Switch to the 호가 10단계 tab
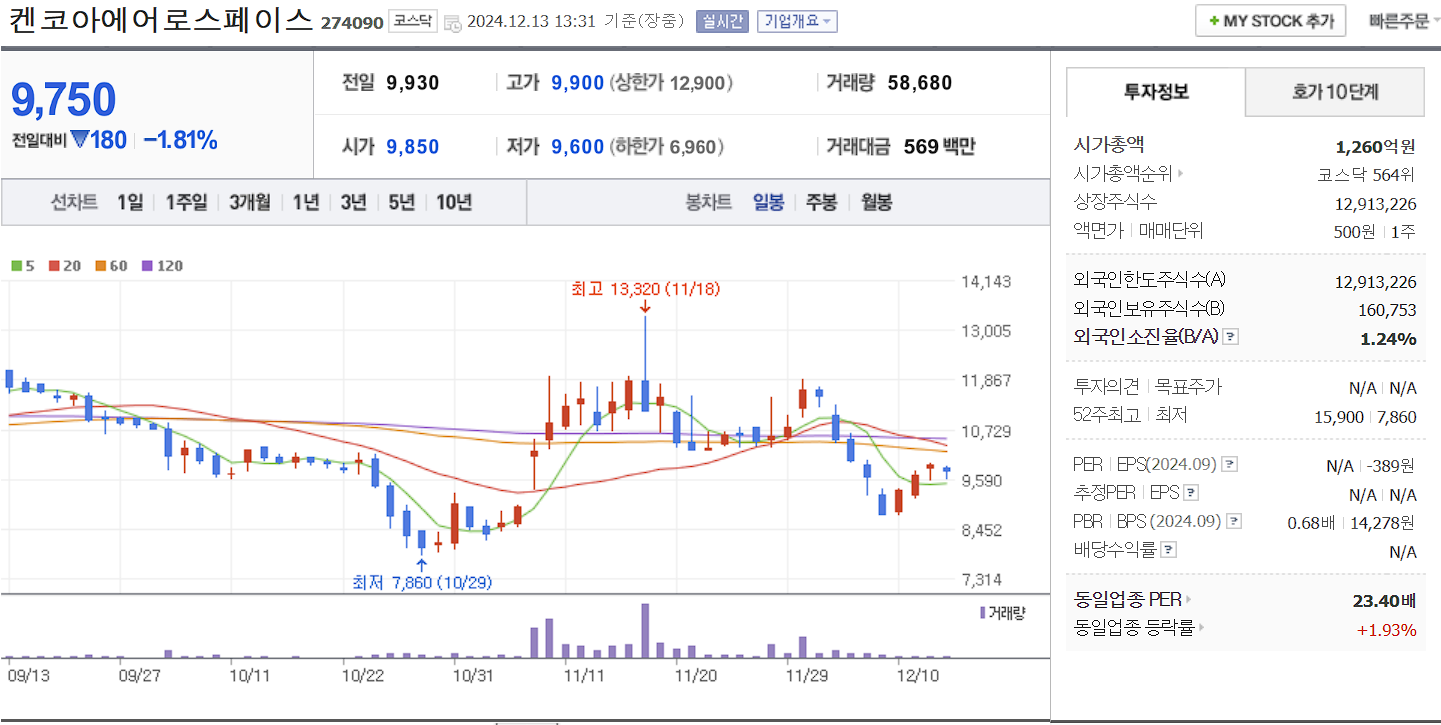The height and width of the screenshot is (725, 1441). (x=1334, y=92)
